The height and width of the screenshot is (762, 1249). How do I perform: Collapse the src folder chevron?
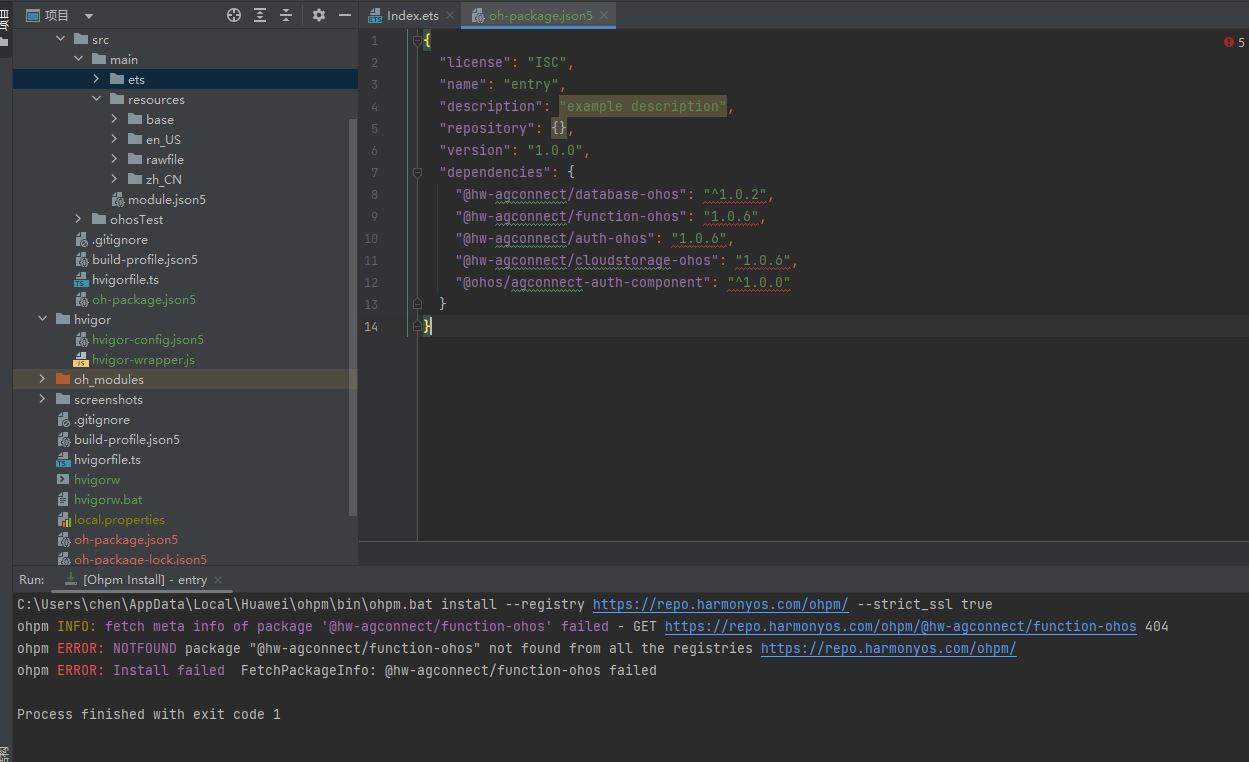[x=60, y=39]
